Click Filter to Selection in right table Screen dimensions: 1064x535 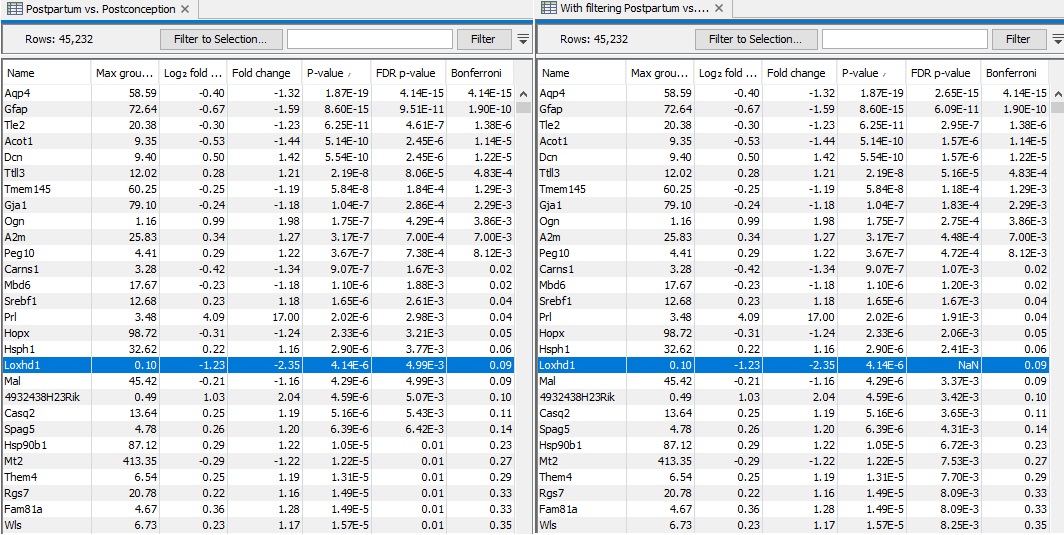[x=756, y=39]
